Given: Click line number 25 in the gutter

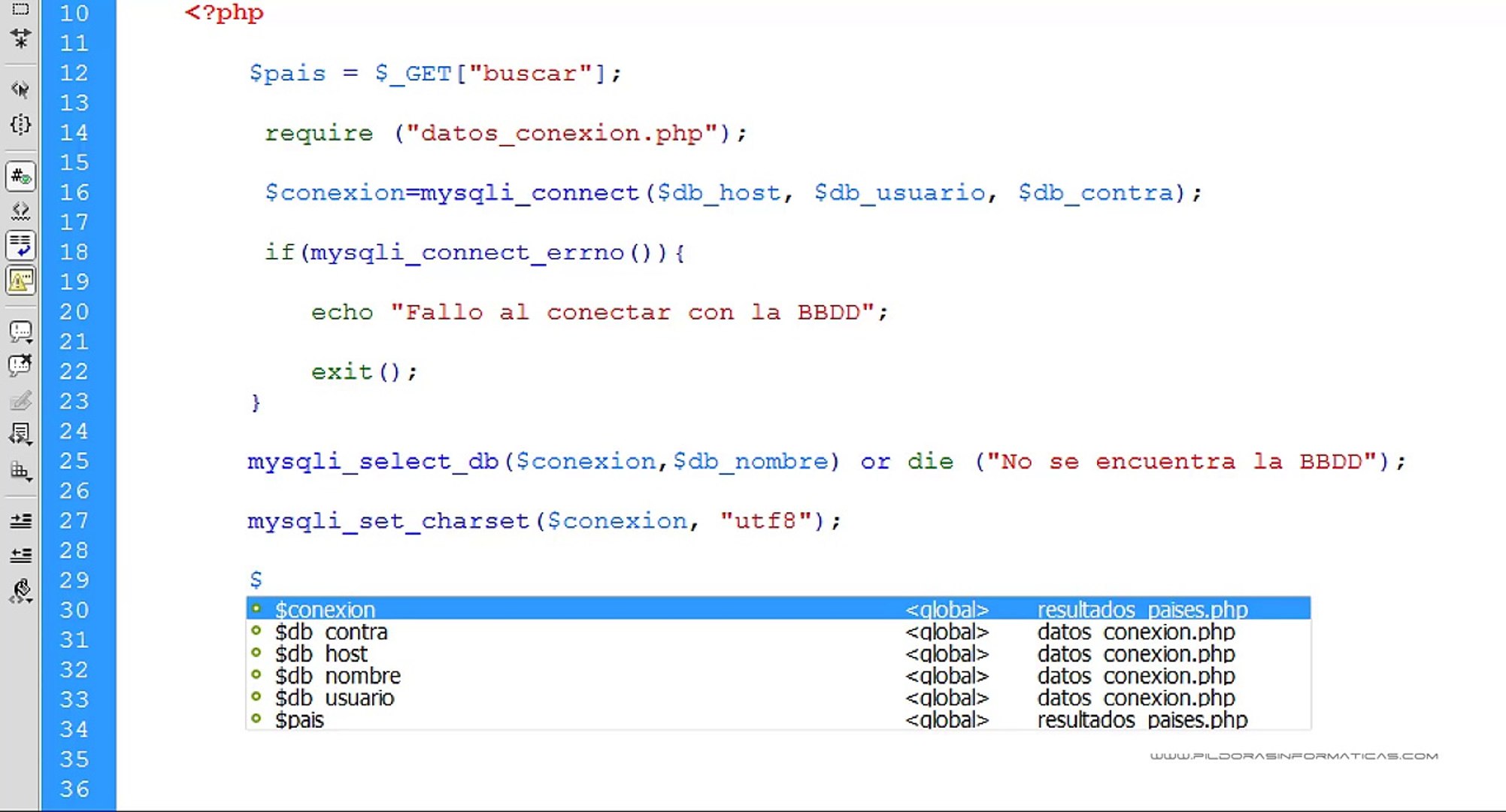Looking at the screenshot, I should pyautogui.click(x=74, y=461).
